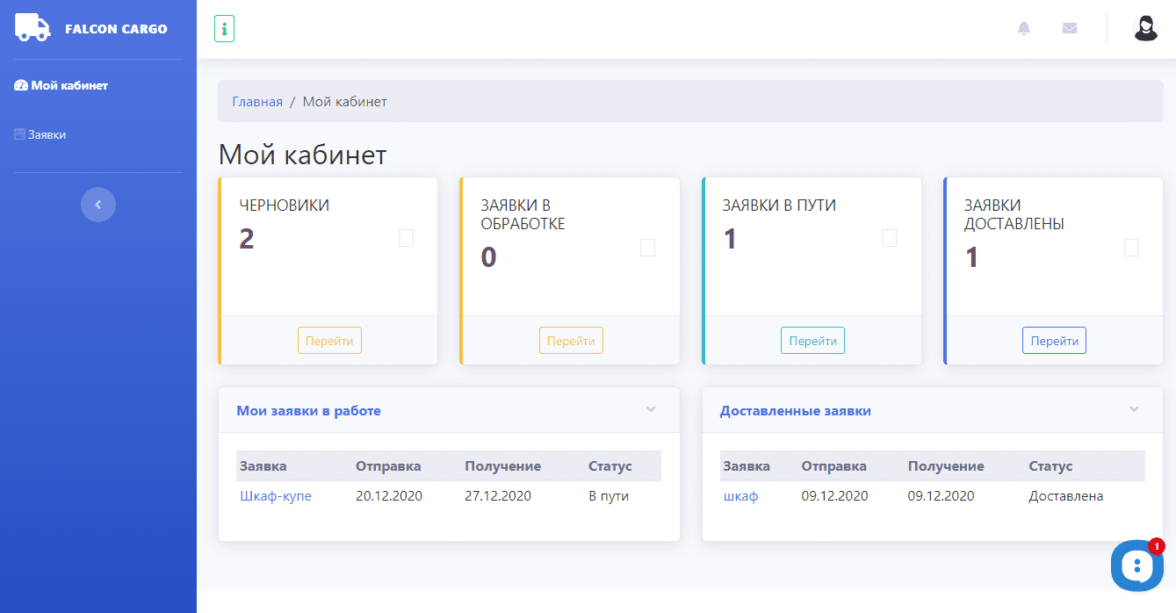Go to Главная via breadcrumb
This screenshot has height=613, width=1176.
tap(257, 102)
